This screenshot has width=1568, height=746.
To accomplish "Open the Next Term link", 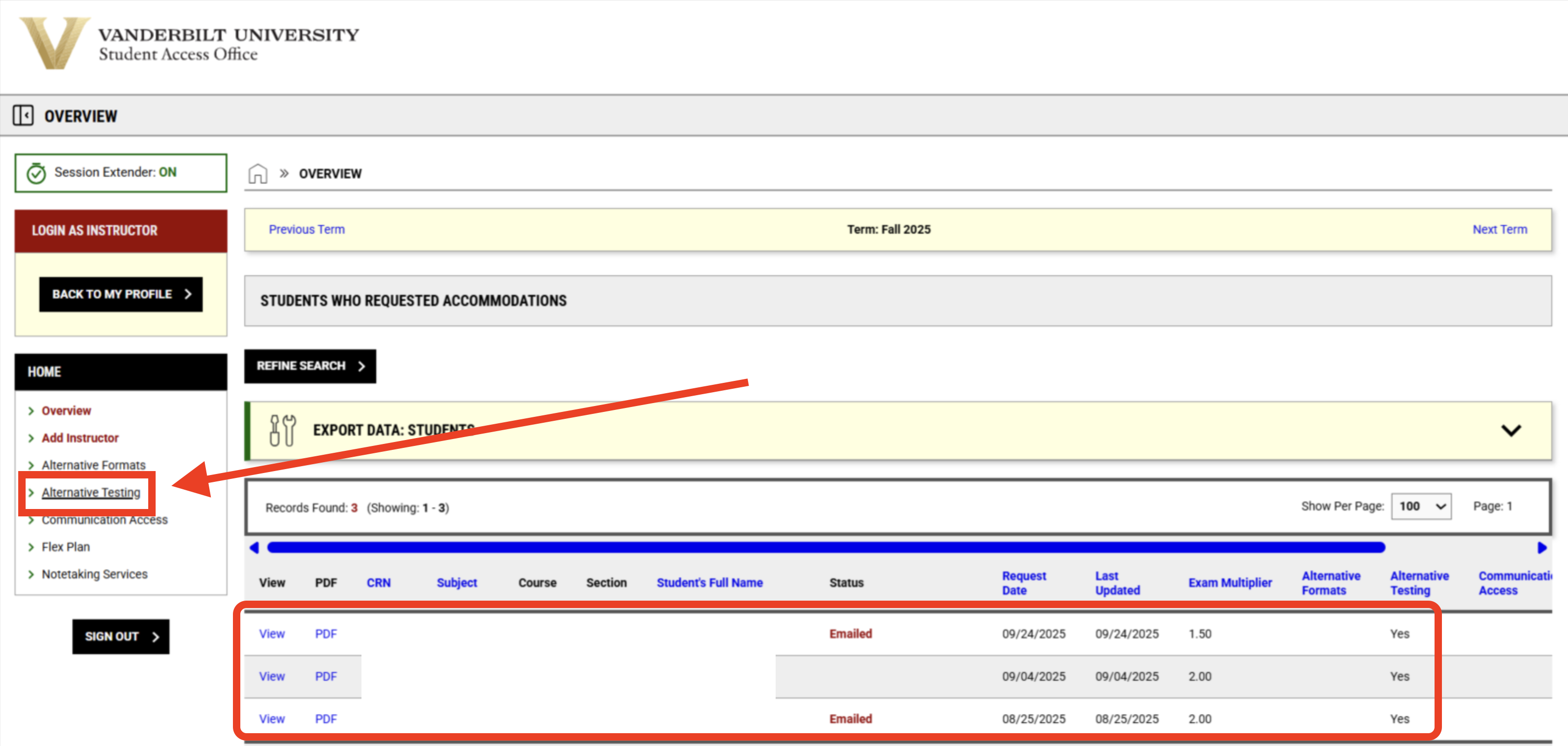I will pyautogui.click(x=1500, y=229).
